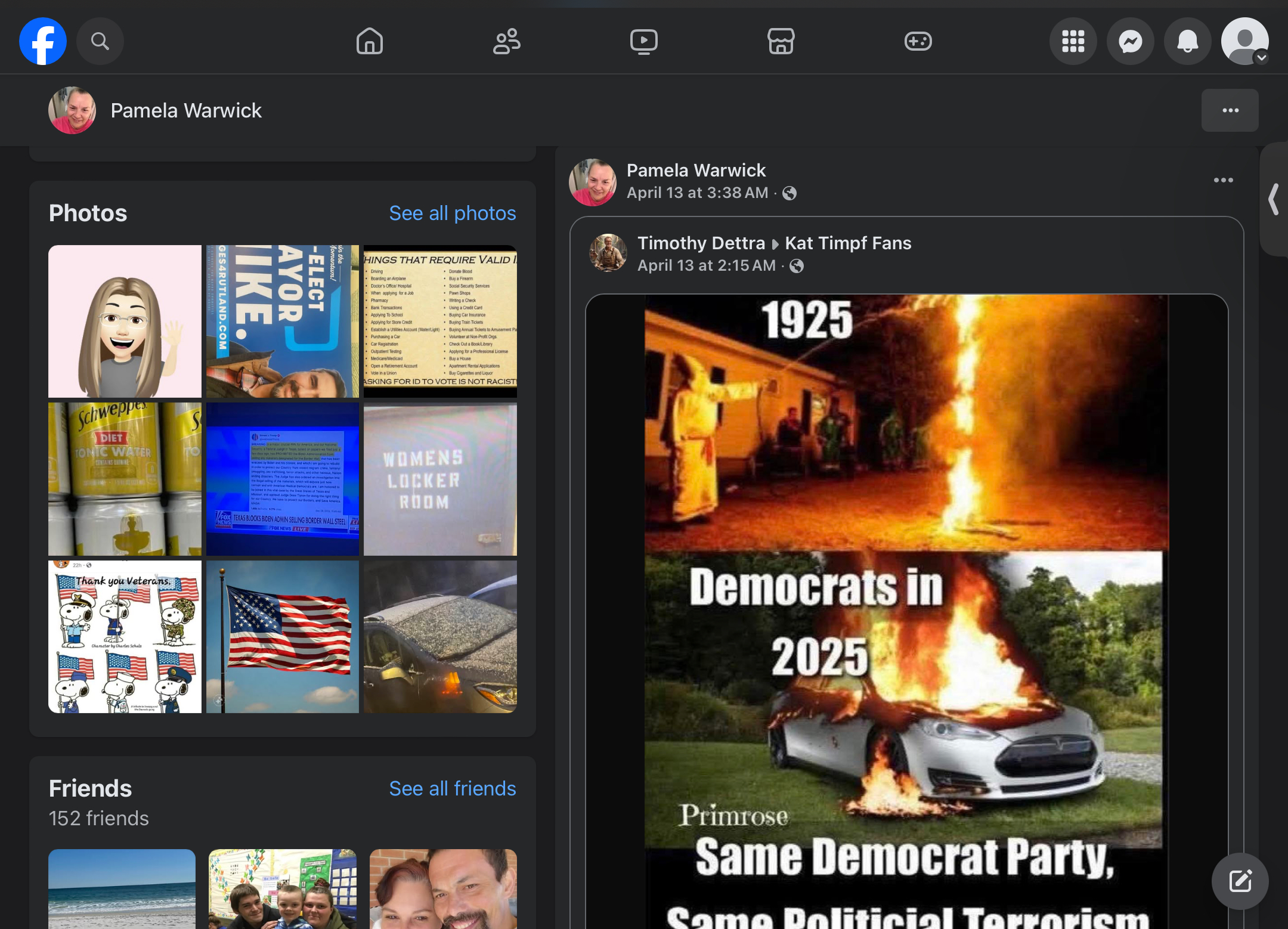Open the friend with classroom family picture
The height and width of the screenshot is (929, 1288).
(283, 888)
